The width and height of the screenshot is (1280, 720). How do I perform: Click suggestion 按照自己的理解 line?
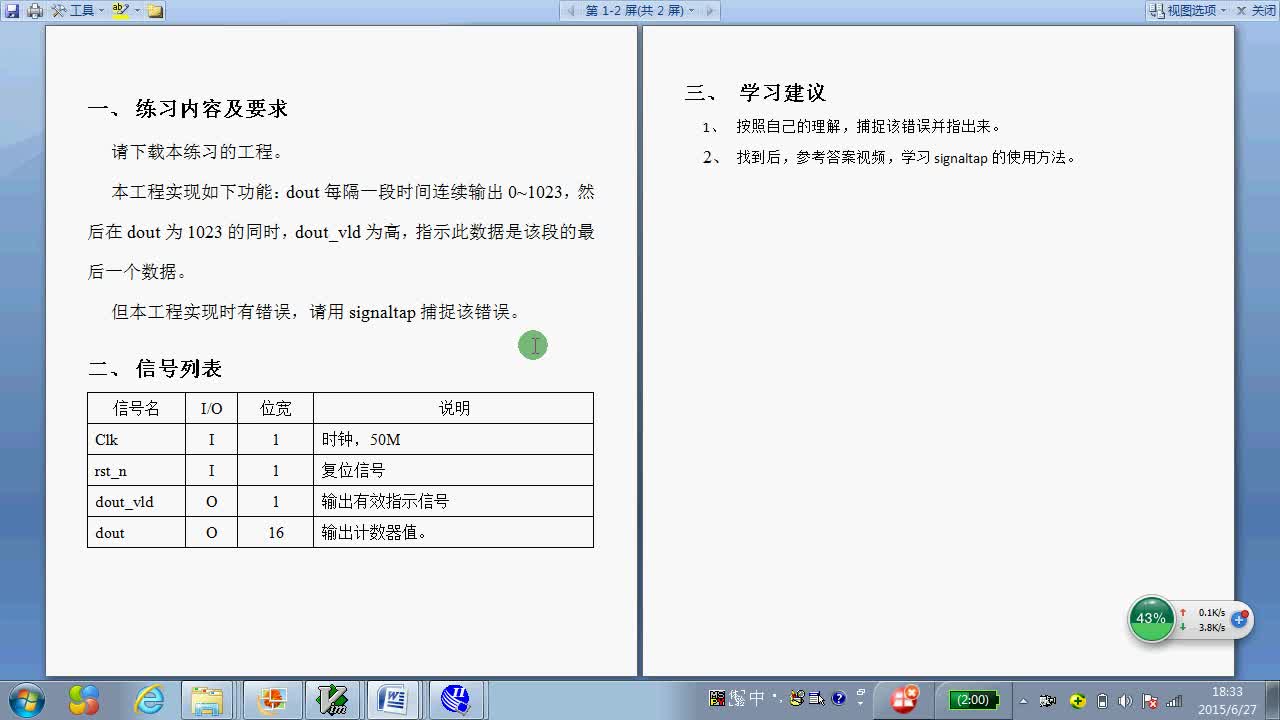[x=868, y=127]
